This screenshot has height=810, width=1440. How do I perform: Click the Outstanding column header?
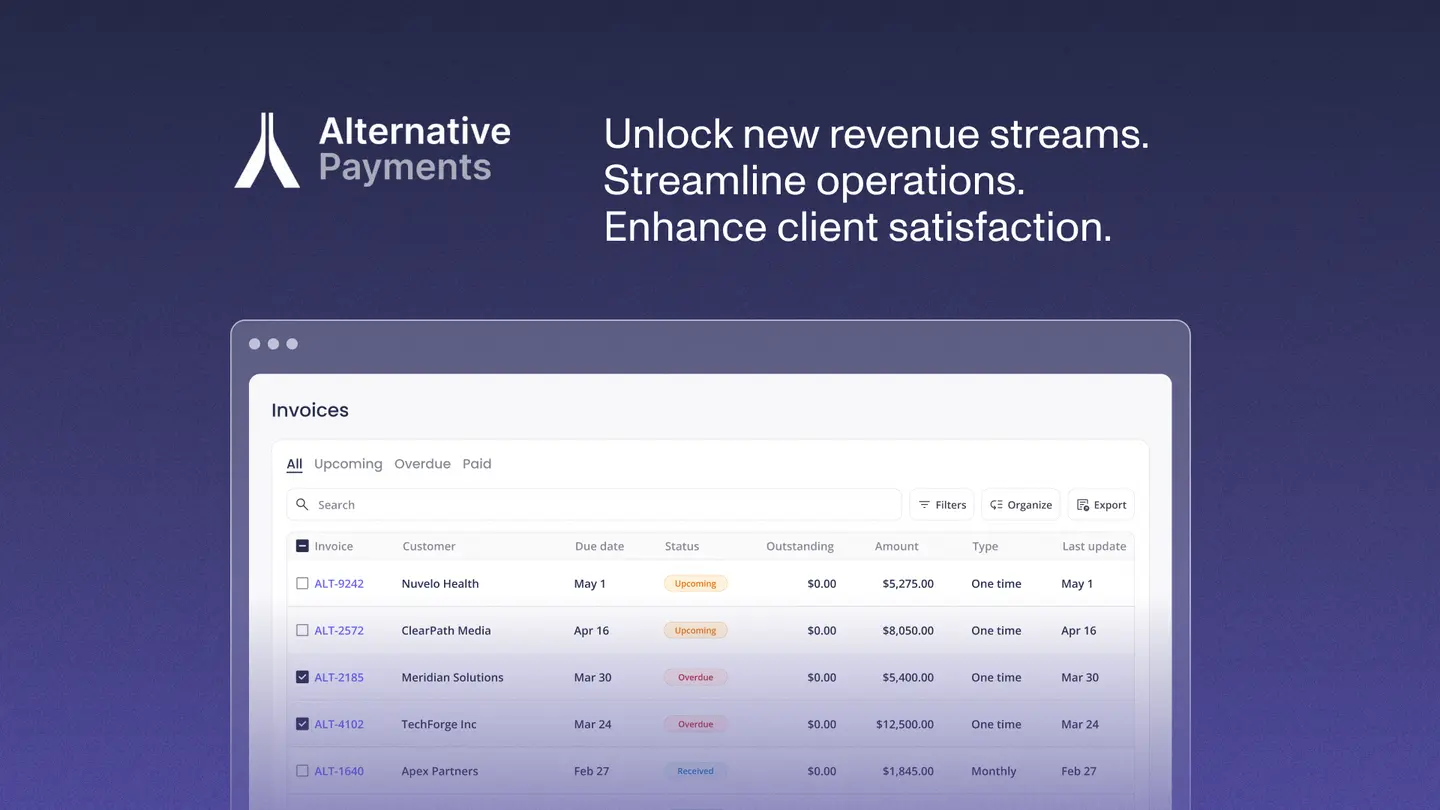pos(800,547)
